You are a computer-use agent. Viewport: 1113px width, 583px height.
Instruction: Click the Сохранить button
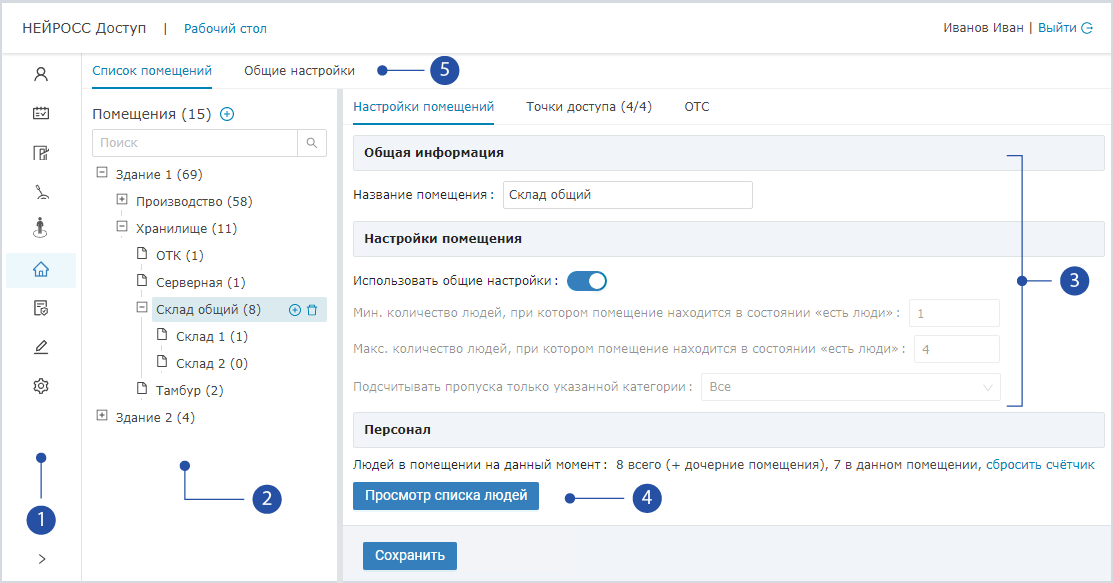pos(409,555)
